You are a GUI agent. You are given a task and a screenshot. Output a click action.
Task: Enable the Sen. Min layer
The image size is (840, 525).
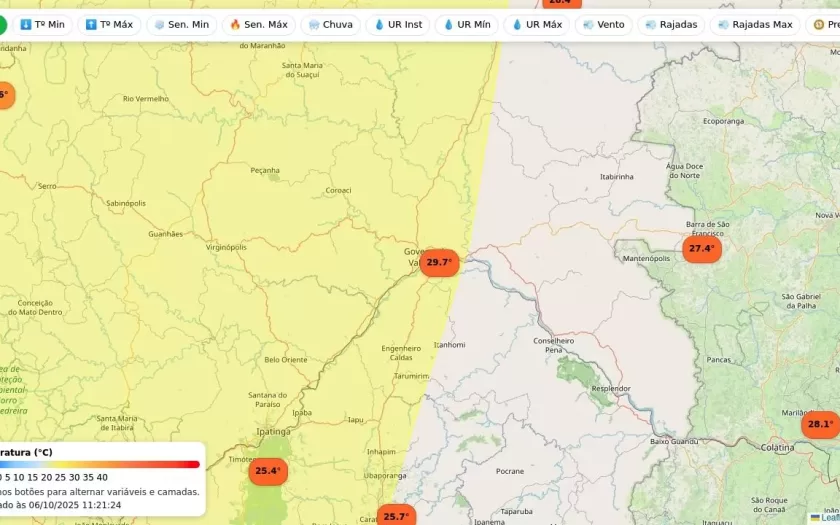pyautogui.click(x=182, y=24)
